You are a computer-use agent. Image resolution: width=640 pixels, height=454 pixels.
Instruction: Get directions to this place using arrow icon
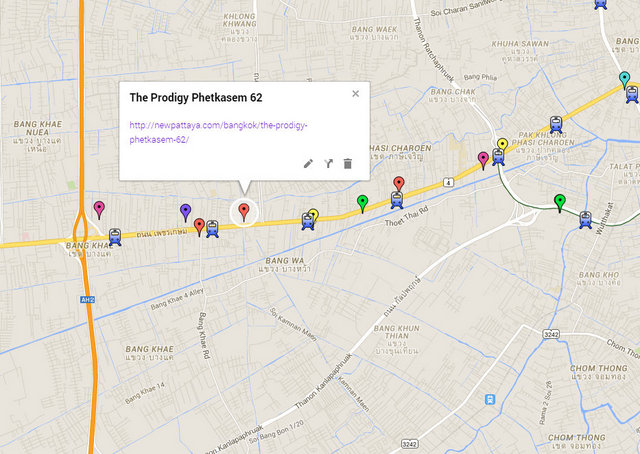click(x=329, y=164)
